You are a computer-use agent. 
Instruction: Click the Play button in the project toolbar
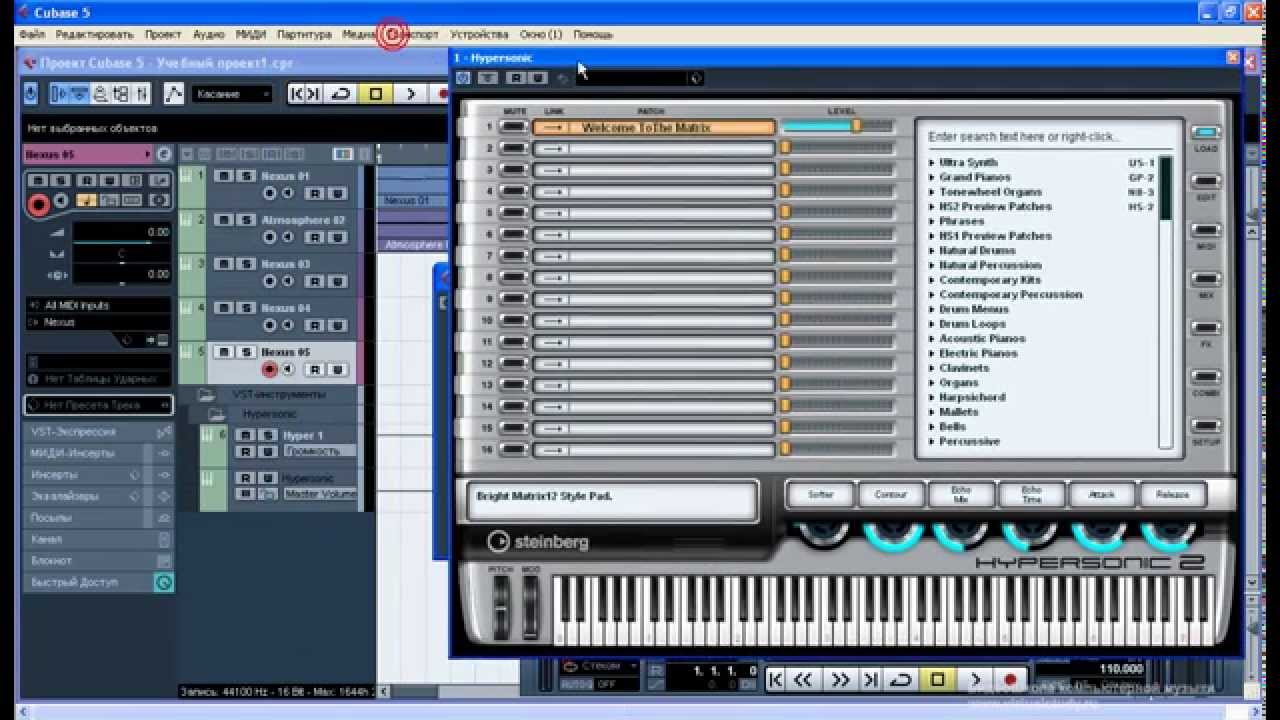click(410, 94)
